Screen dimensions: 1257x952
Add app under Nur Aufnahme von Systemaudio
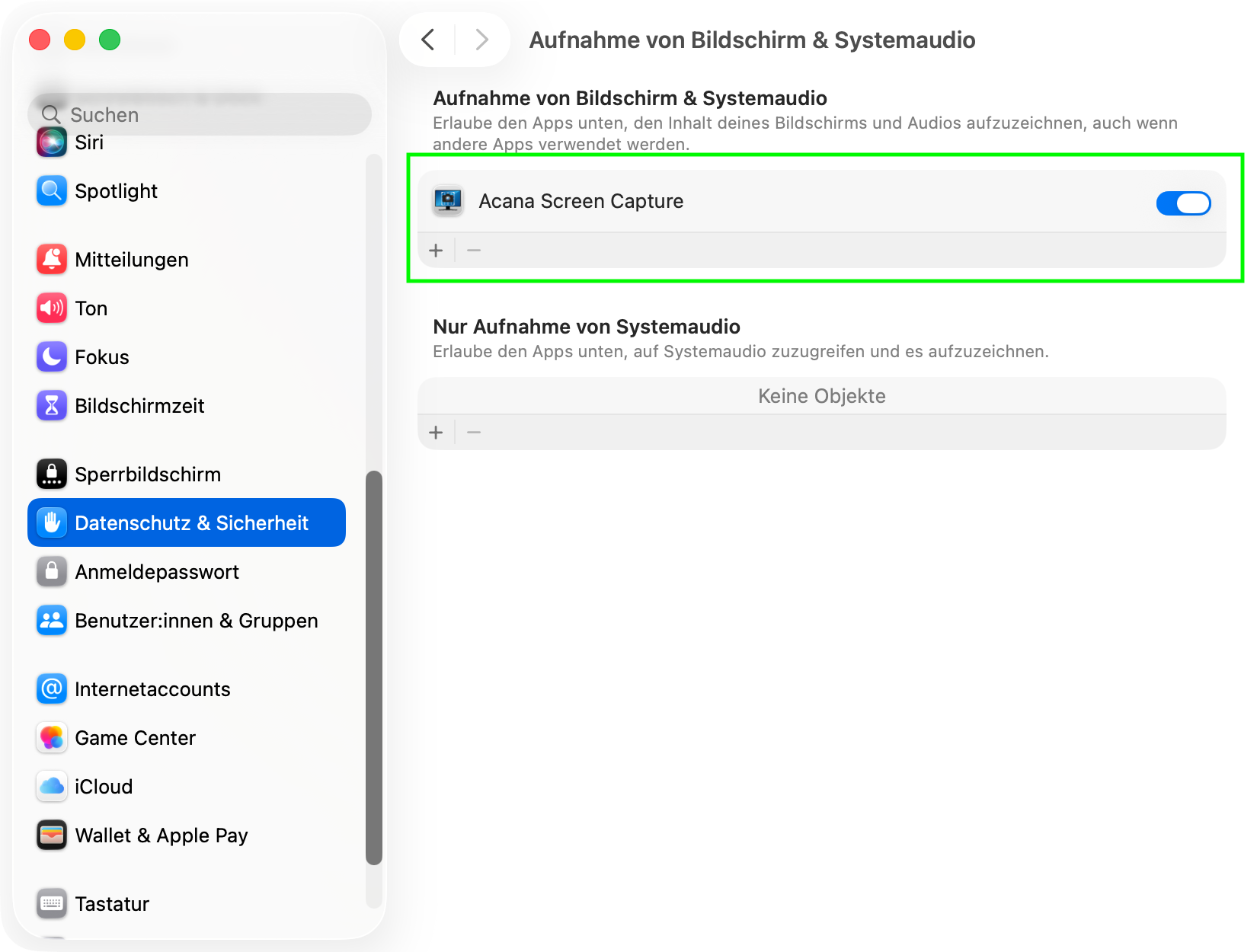pos(436,433)
